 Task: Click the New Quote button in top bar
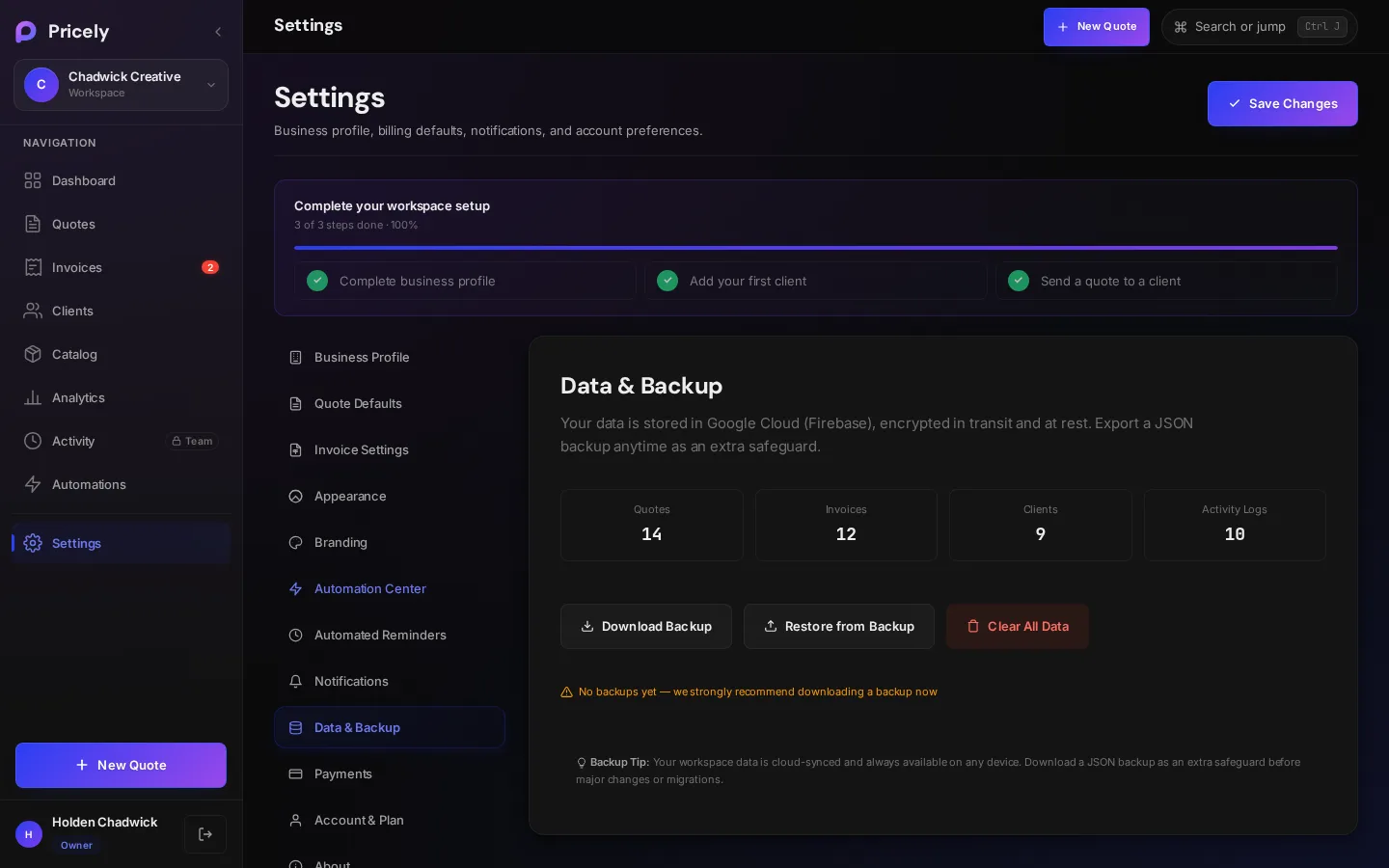coord(1097,27)
